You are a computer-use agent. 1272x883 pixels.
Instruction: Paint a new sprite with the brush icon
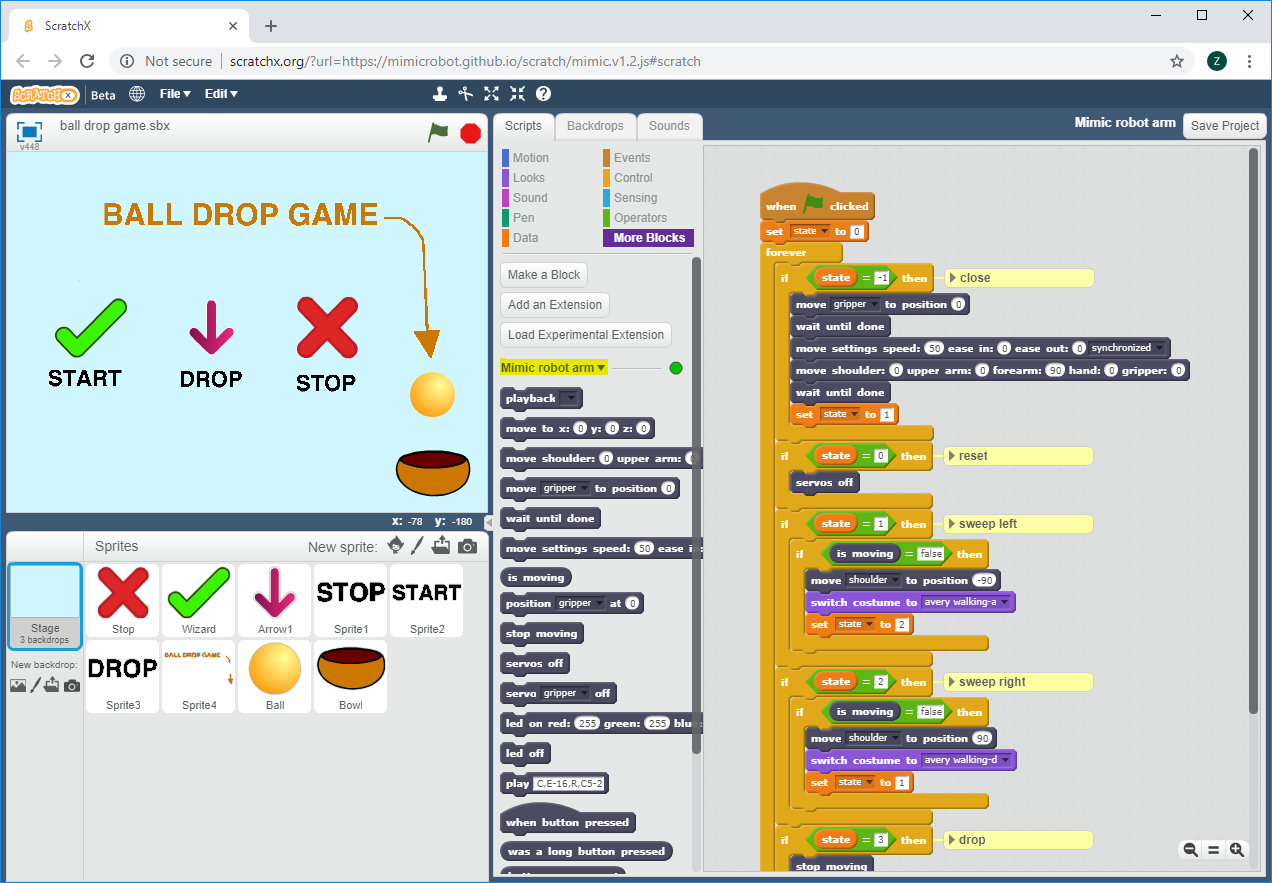[x=419, y=547]
